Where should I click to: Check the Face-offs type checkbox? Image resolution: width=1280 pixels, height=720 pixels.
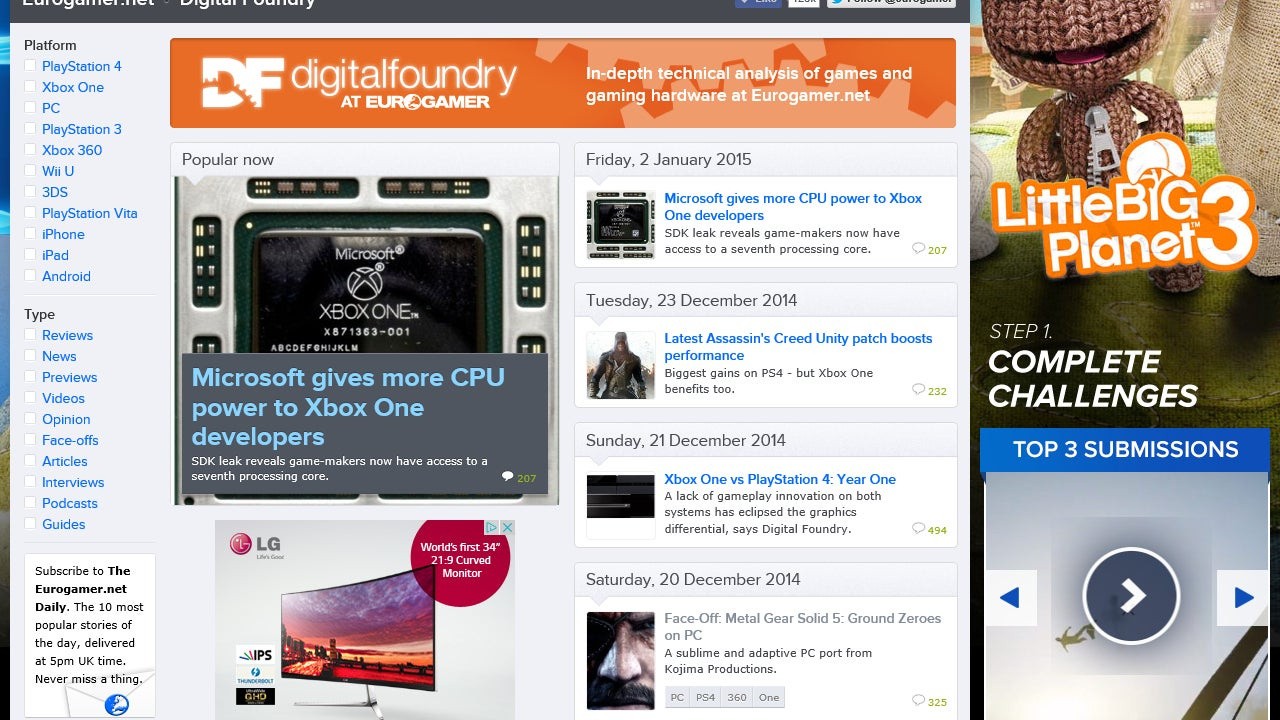click(31, 440)
